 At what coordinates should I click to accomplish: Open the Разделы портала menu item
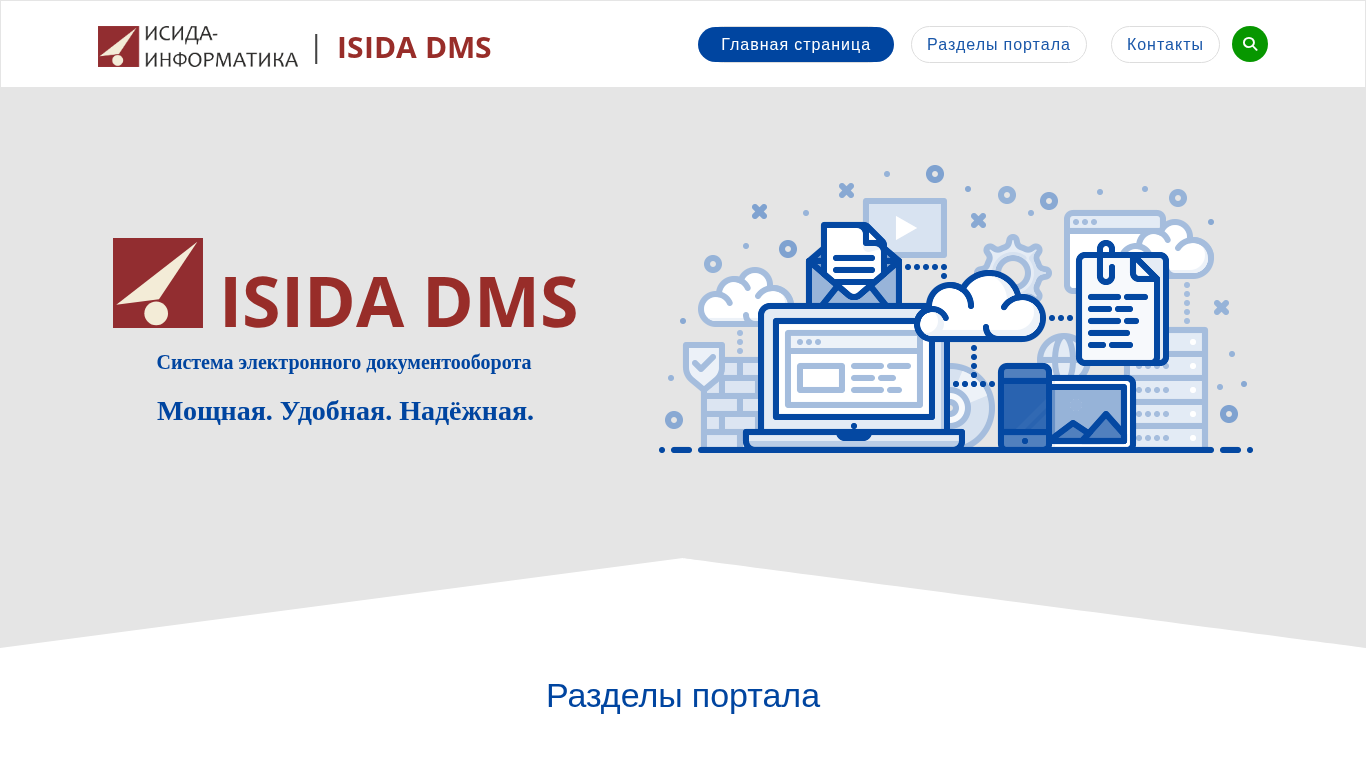tap(999, 44)
